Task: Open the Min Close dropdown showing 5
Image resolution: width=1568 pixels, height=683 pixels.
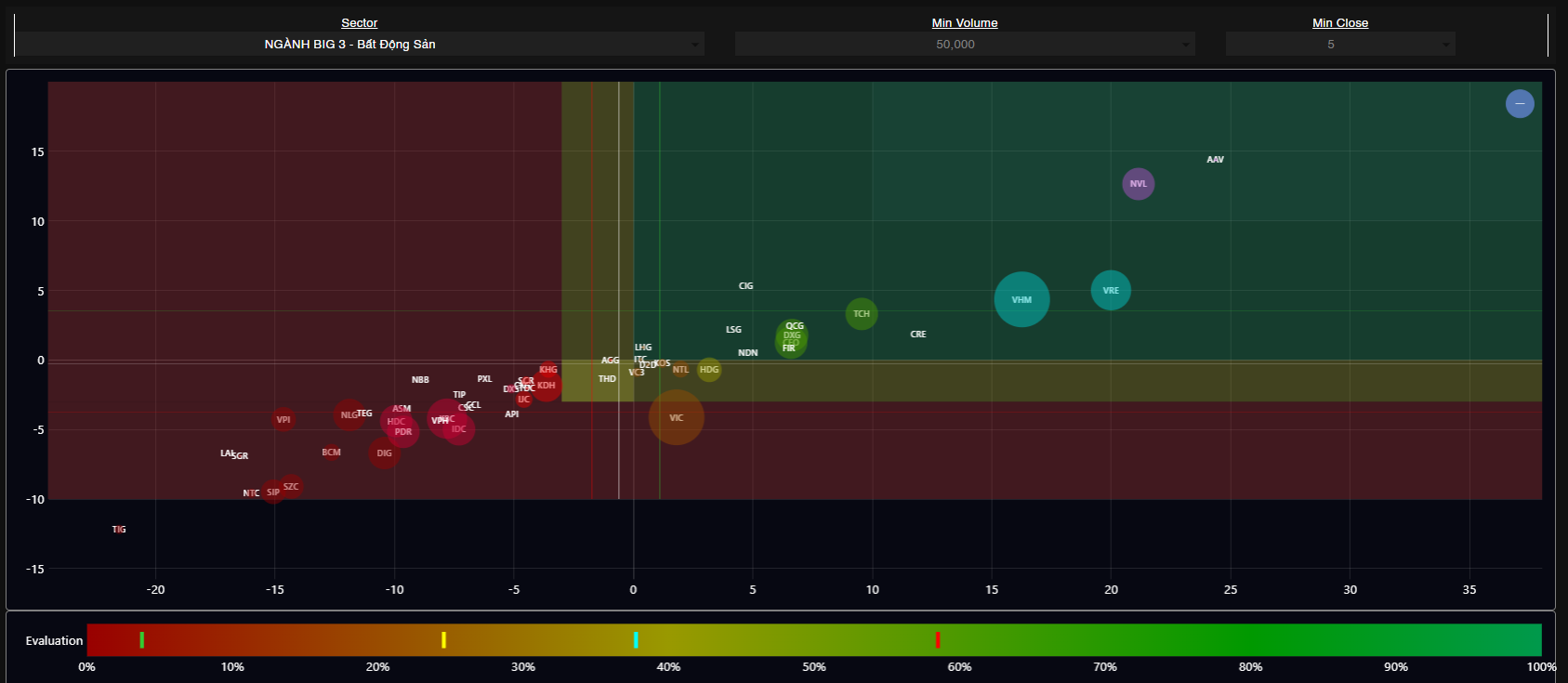Action: pos(1340,44)
